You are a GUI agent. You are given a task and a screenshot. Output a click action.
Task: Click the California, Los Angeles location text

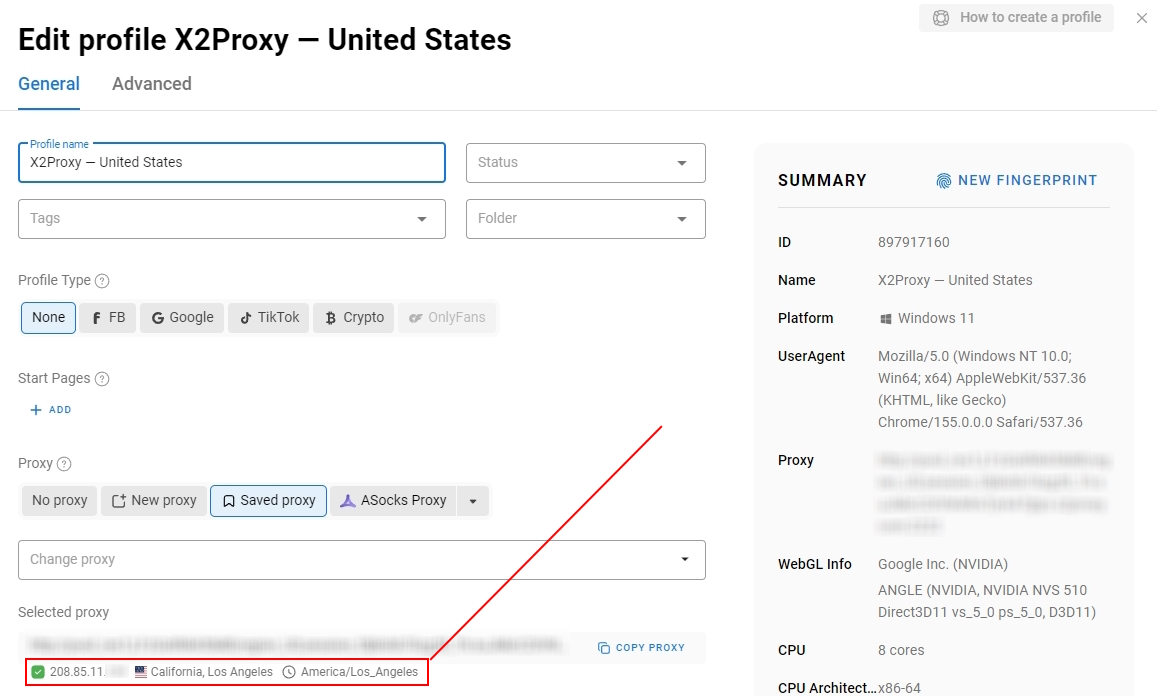click(212, 672)
